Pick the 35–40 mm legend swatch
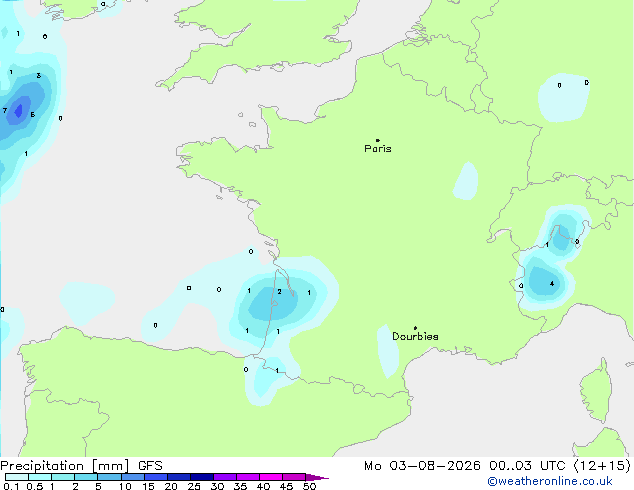Screen dimensions: 634x490 coord(248,477)
